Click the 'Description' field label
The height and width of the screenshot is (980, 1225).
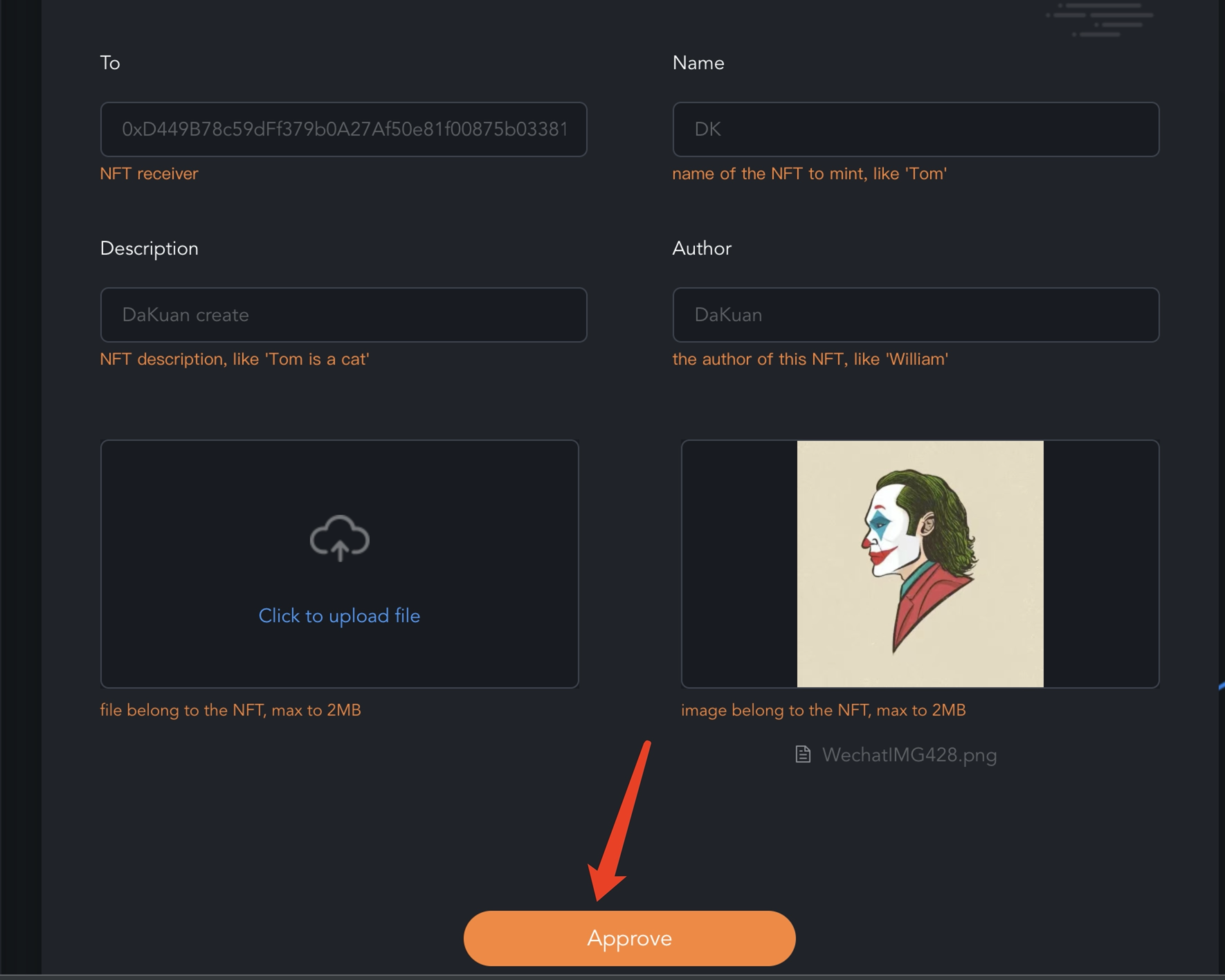[149, 248]
